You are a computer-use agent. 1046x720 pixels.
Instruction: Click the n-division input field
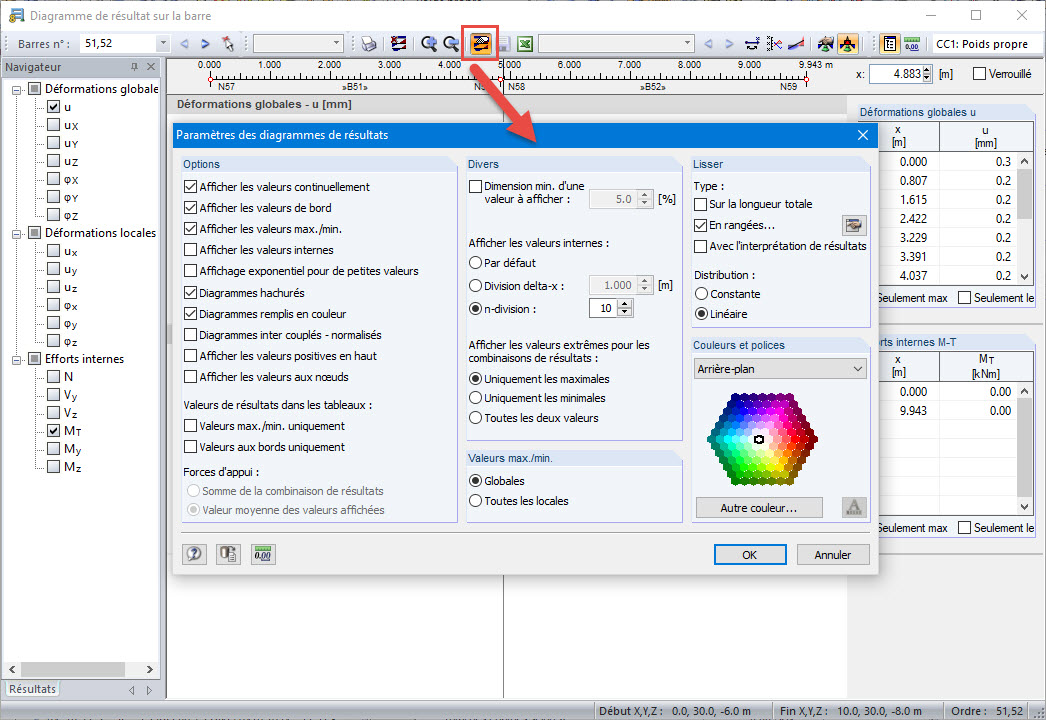[x=604, y=308]
